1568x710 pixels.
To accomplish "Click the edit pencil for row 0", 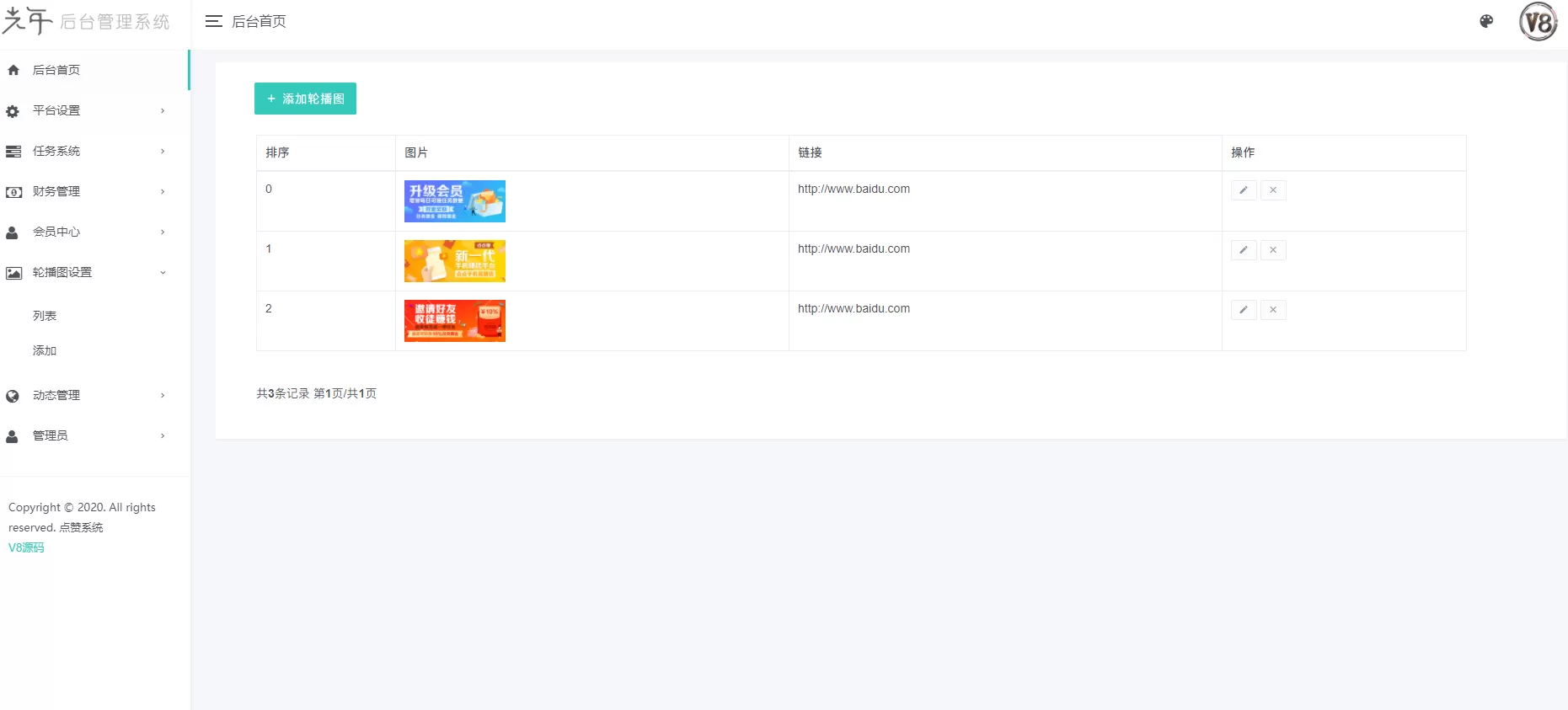I will pyautogui.click(x=1243, y=190).
